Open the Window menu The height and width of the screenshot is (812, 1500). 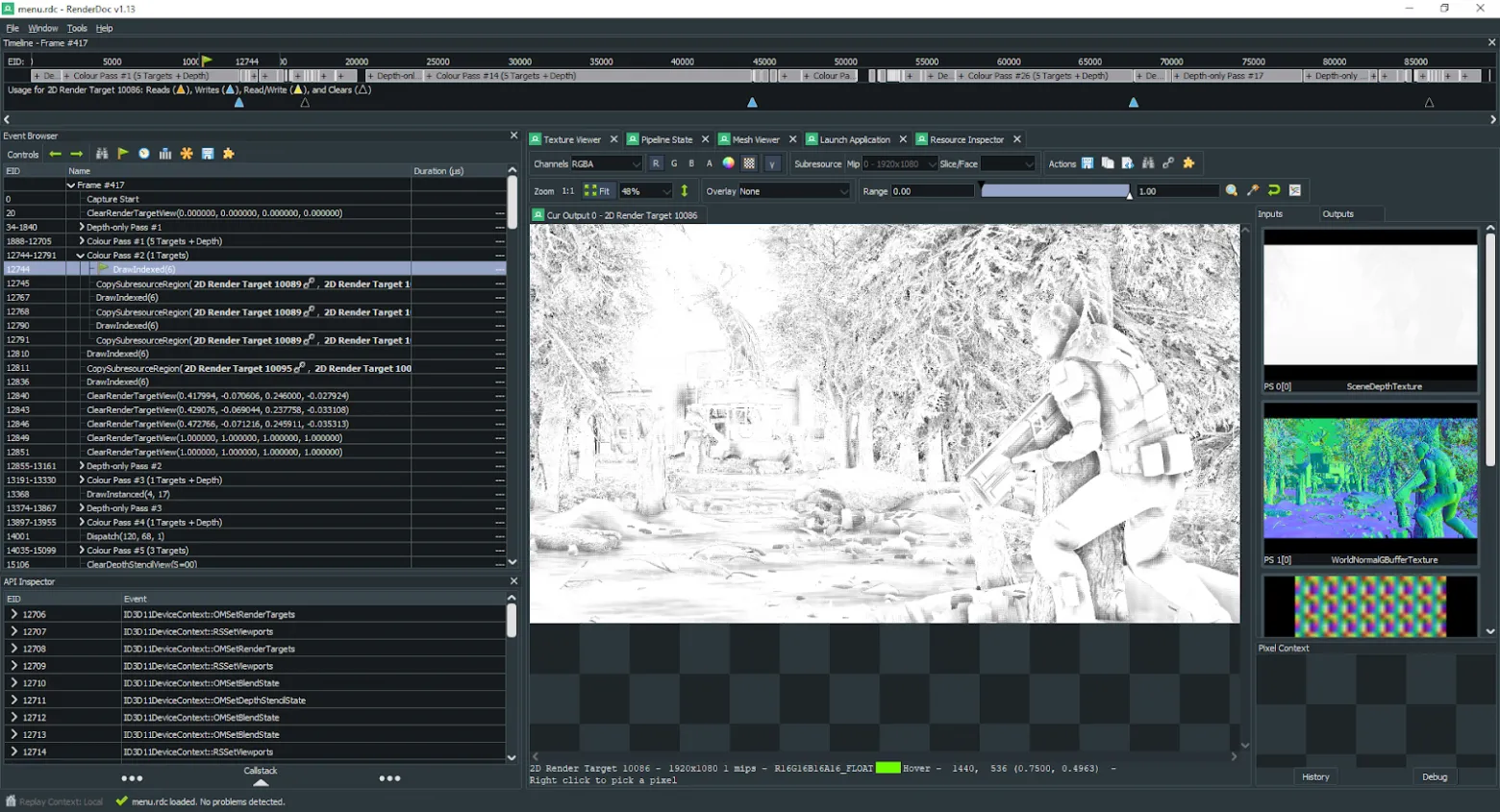click(42, 28)
